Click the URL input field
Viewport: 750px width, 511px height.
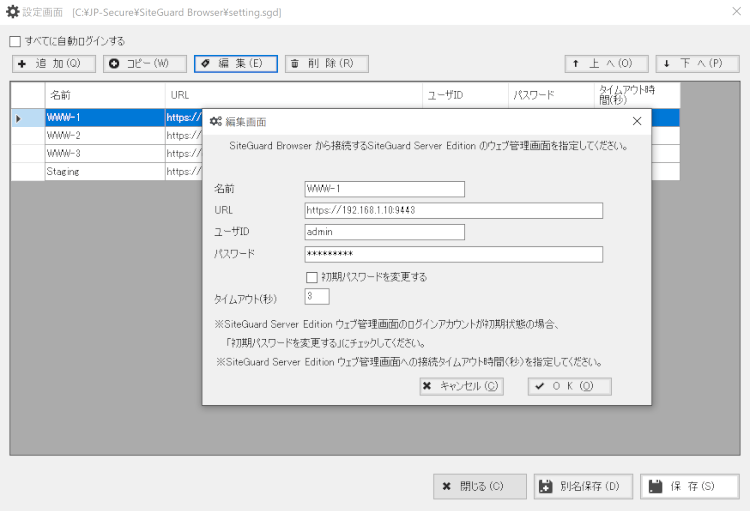point(453,211)
